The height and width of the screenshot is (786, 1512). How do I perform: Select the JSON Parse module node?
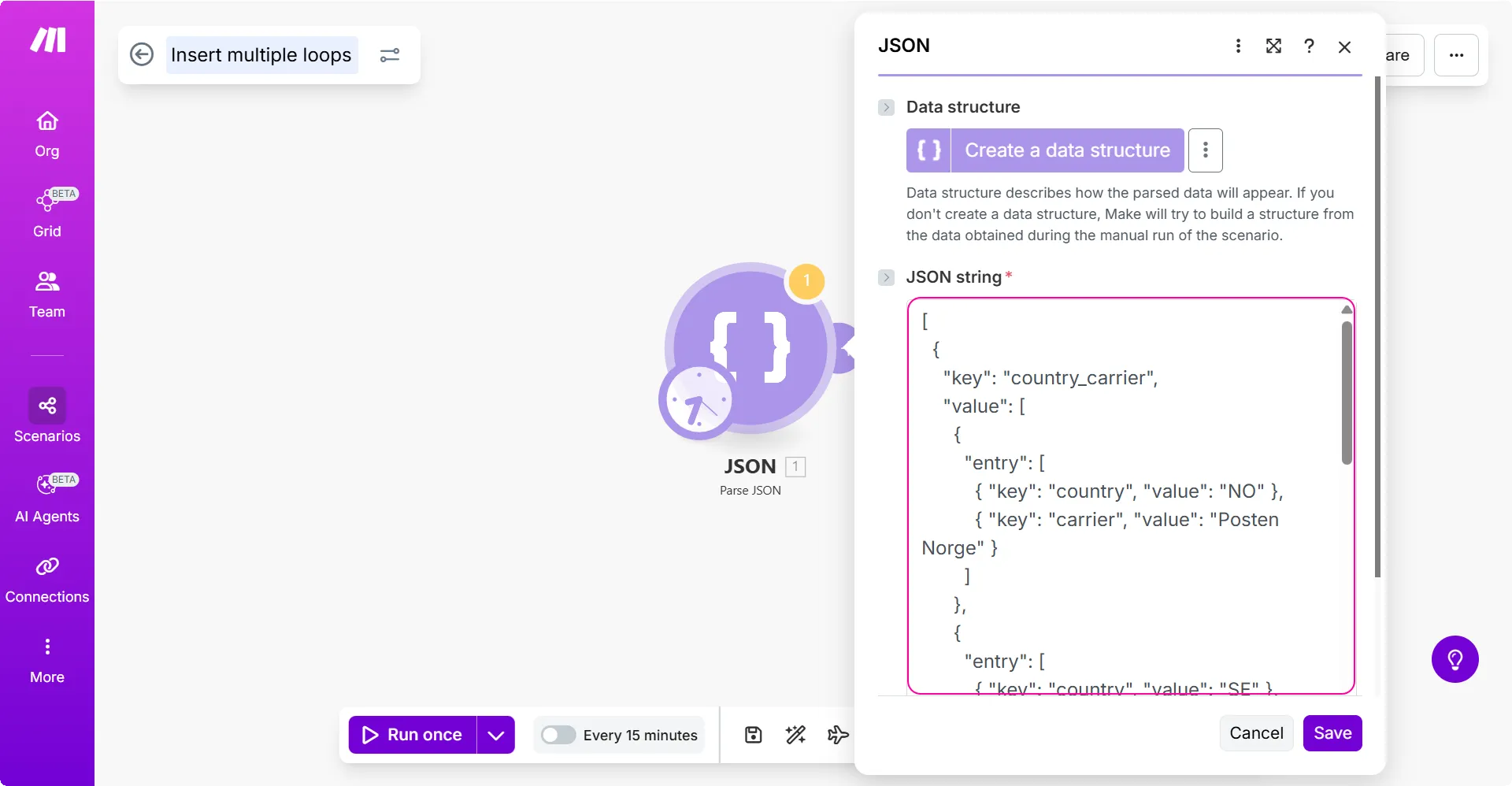[750, 347]
